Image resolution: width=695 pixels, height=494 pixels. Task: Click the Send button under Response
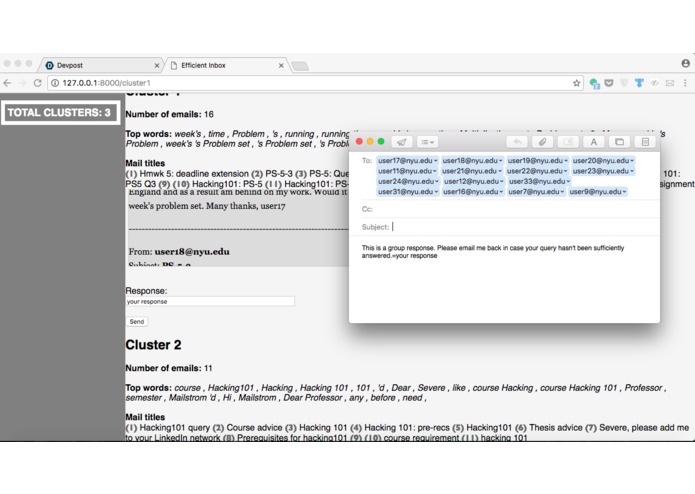pos(137,322)
